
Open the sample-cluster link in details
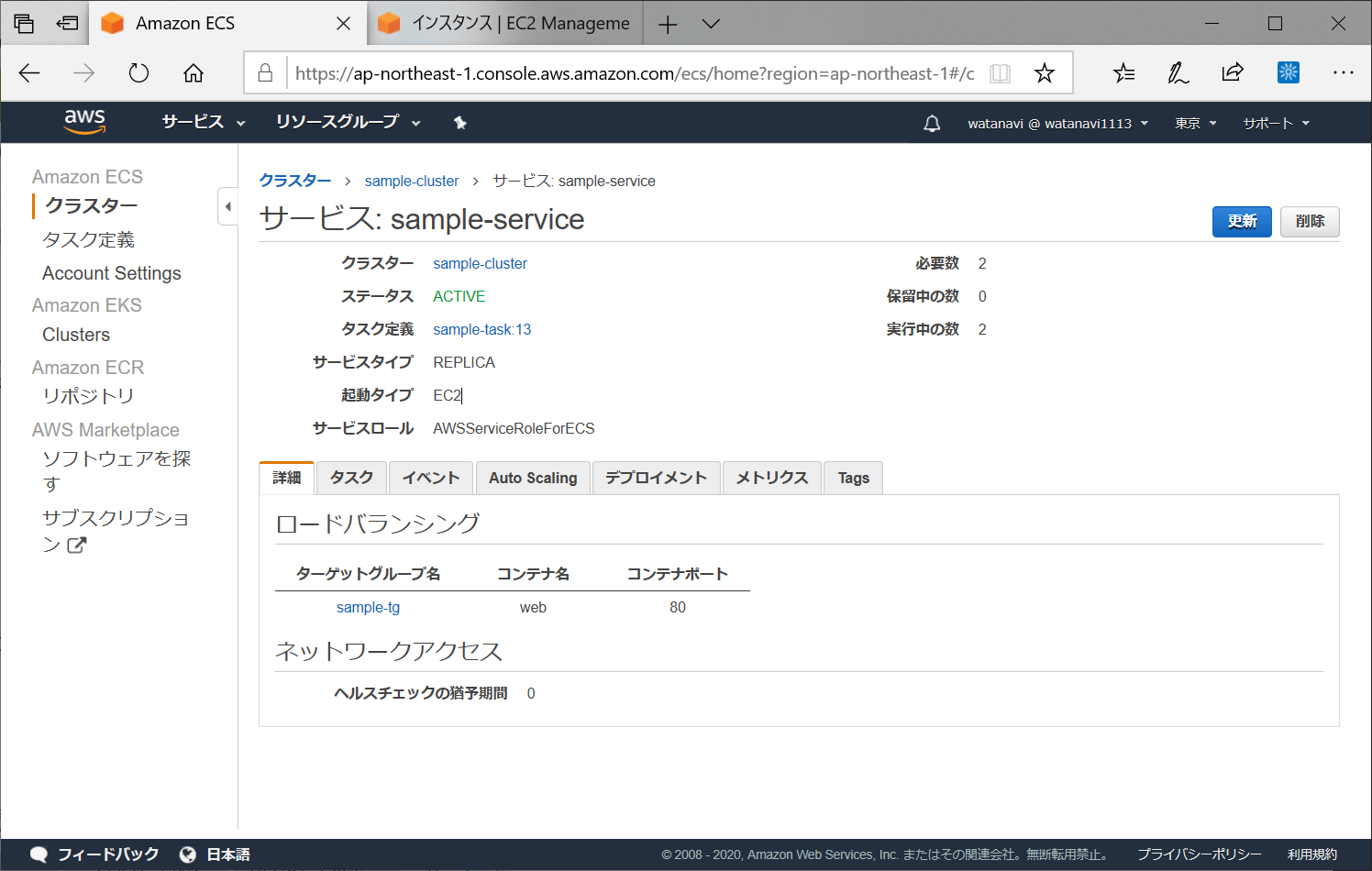tap(480, 263)
